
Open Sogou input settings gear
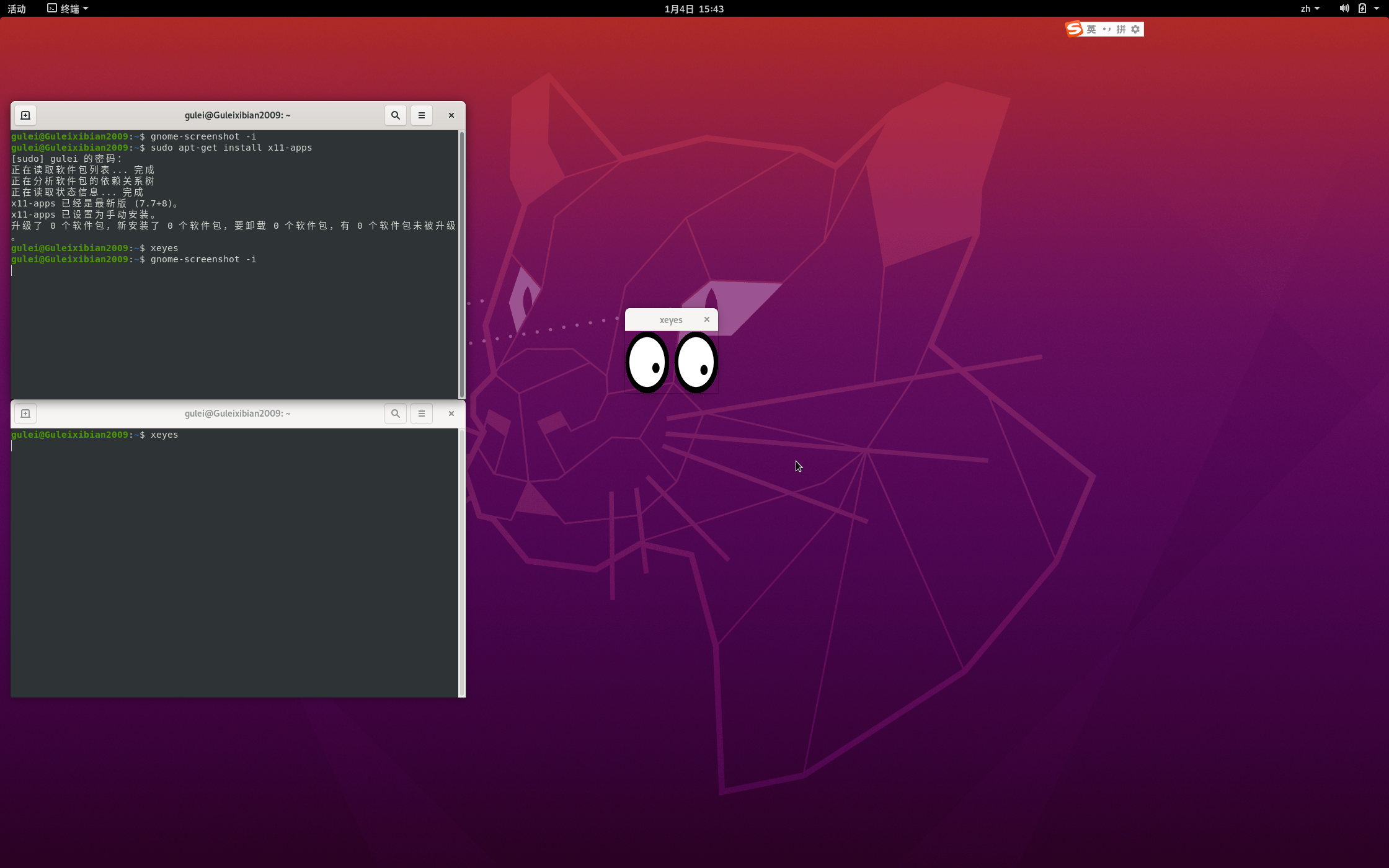(1135, 29)
